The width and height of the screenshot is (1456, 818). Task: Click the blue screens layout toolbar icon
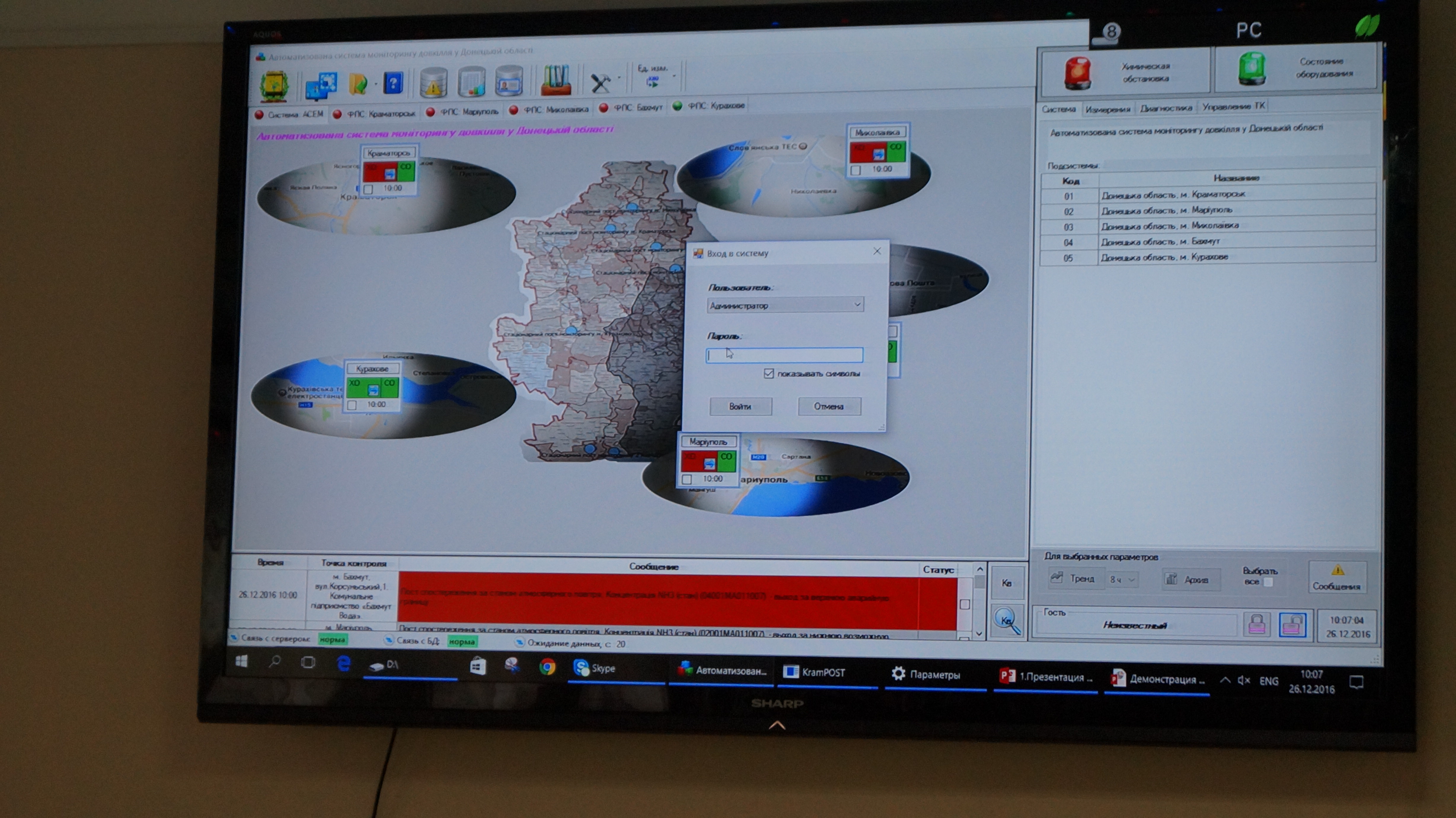pos(321,86)
